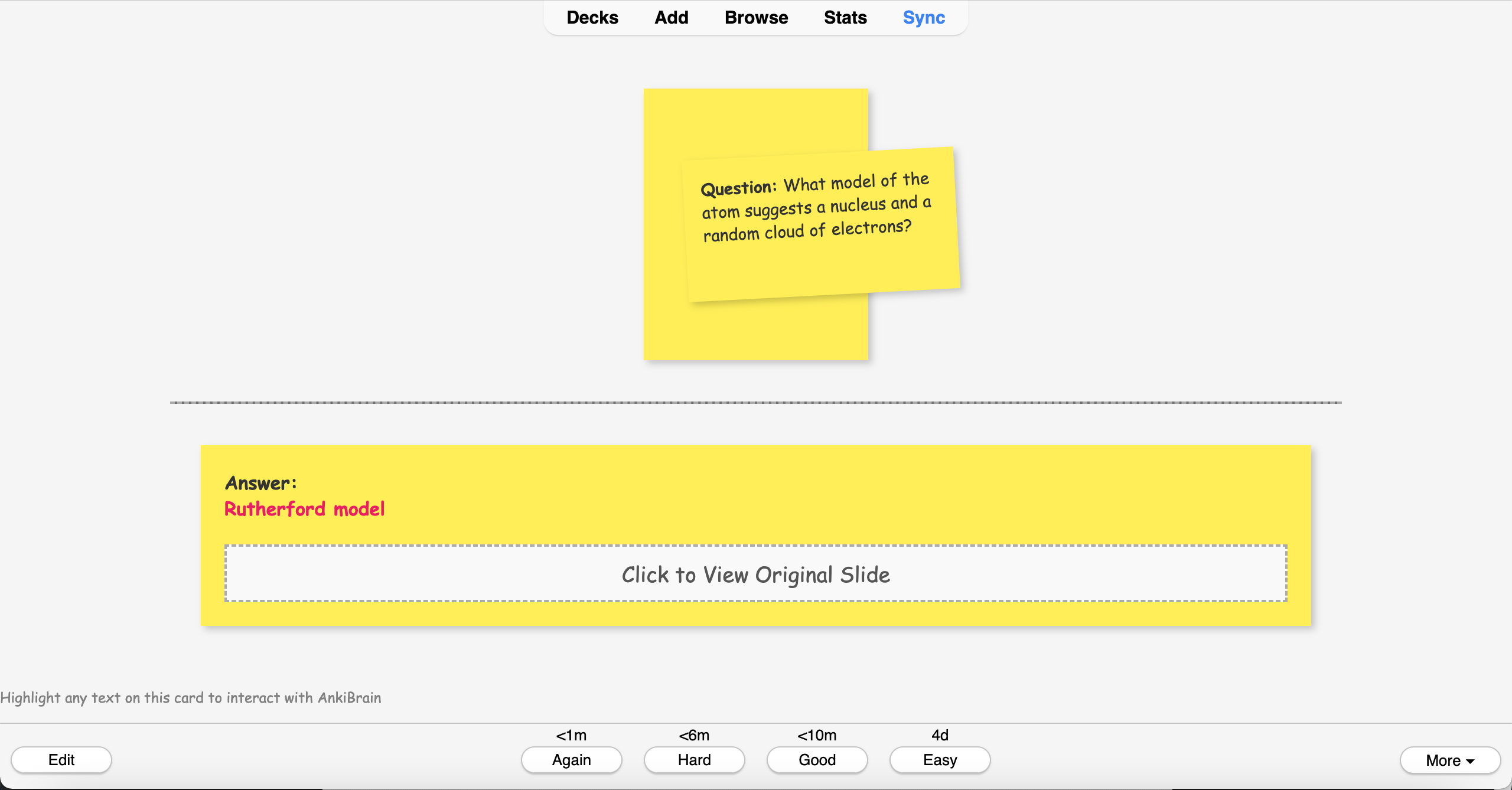Image resolution: width=1512 pixels, height=790 pixels.
Task: Open the card Browser
Action: (756, 18)
